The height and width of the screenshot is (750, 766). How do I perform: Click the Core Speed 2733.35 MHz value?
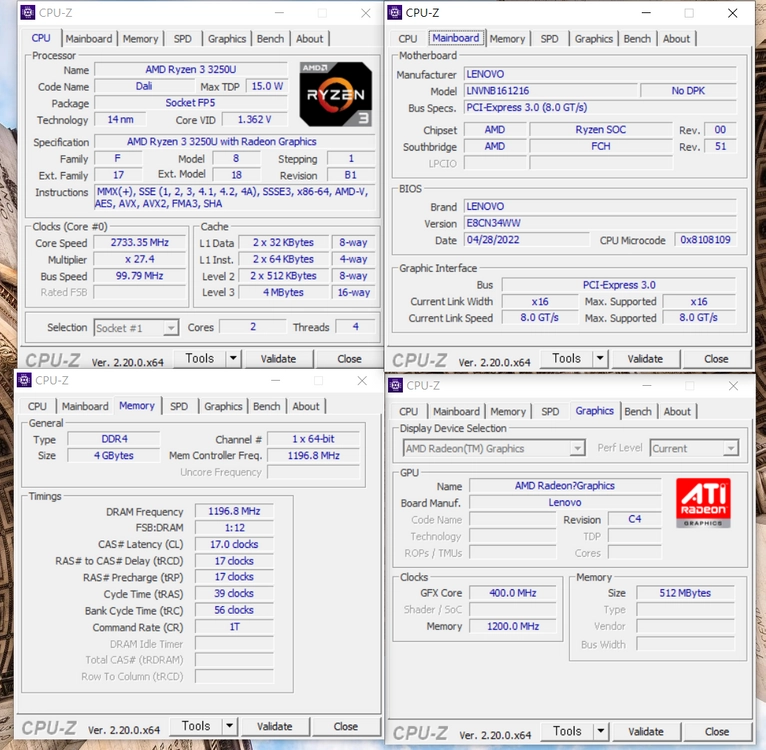point(140,242)
